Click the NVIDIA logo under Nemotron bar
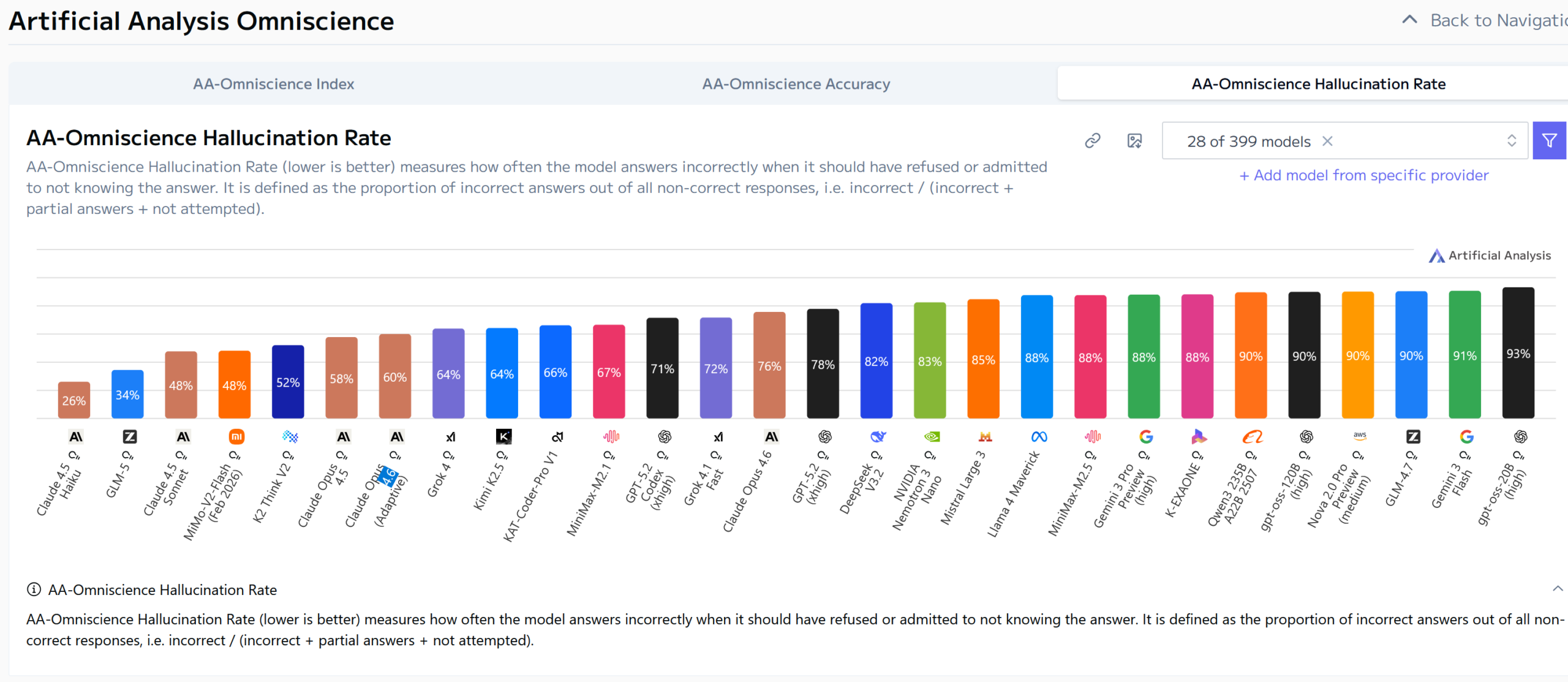The width and height of the screenshot is (1568, 682). [932, 437]
